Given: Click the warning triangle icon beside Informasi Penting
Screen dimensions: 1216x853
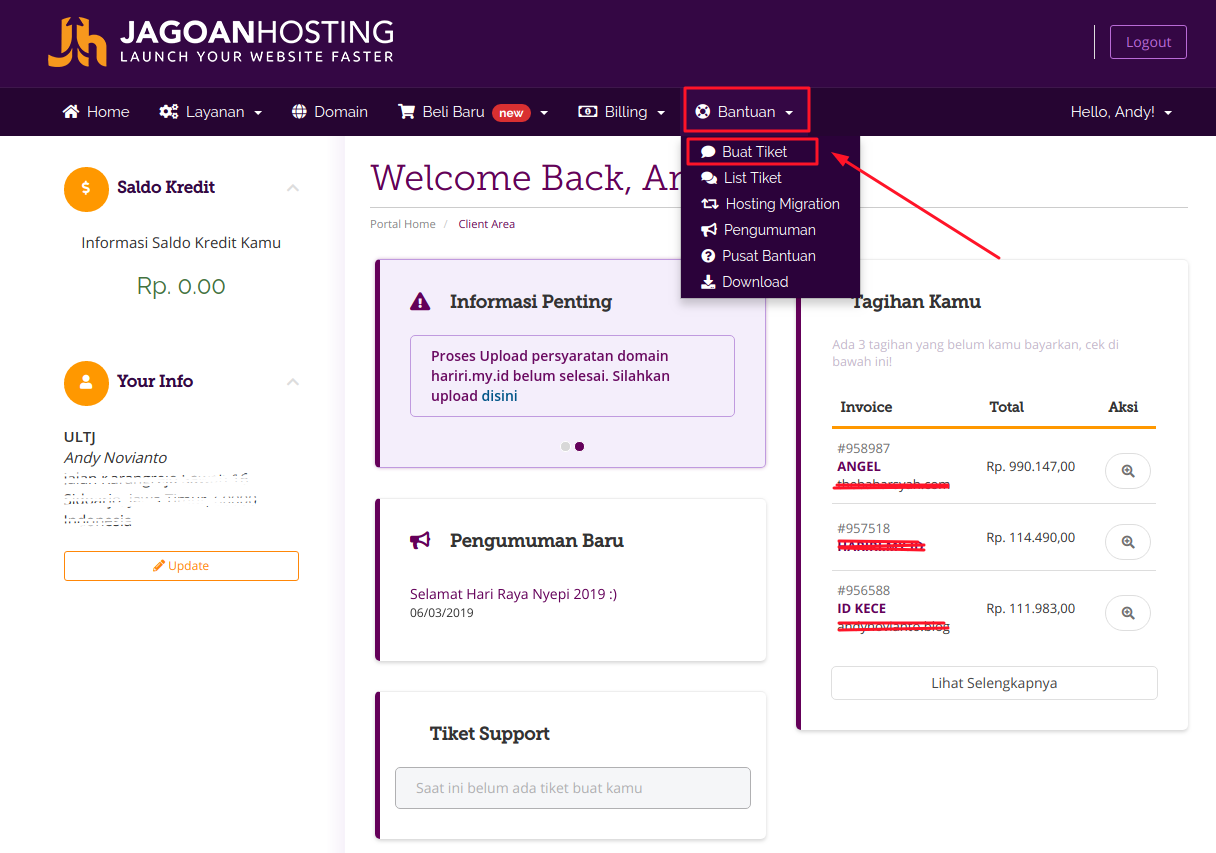Looking at the screenshot, I should (x=420, y=302).
